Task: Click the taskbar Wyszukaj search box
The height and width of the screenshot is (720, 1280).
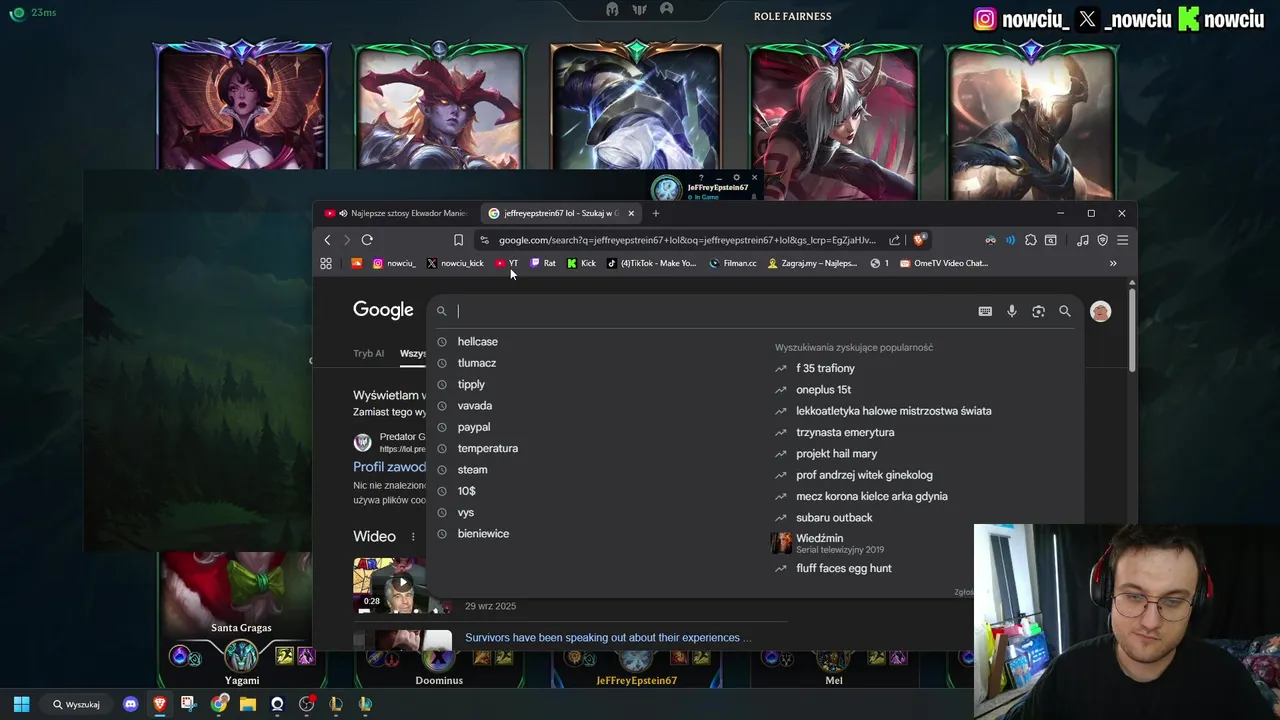Action: (x=76, y=704)
